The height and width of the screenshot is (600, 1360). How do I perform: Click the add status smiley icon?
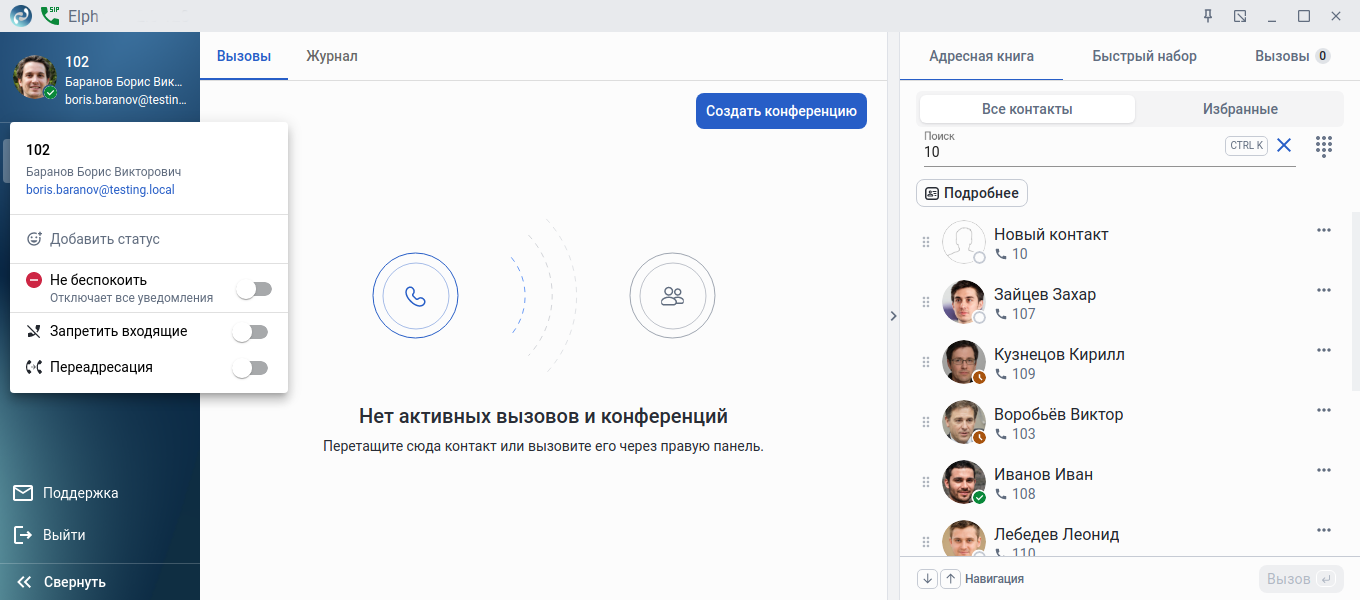pyautogui.click(x=35, y=239)
